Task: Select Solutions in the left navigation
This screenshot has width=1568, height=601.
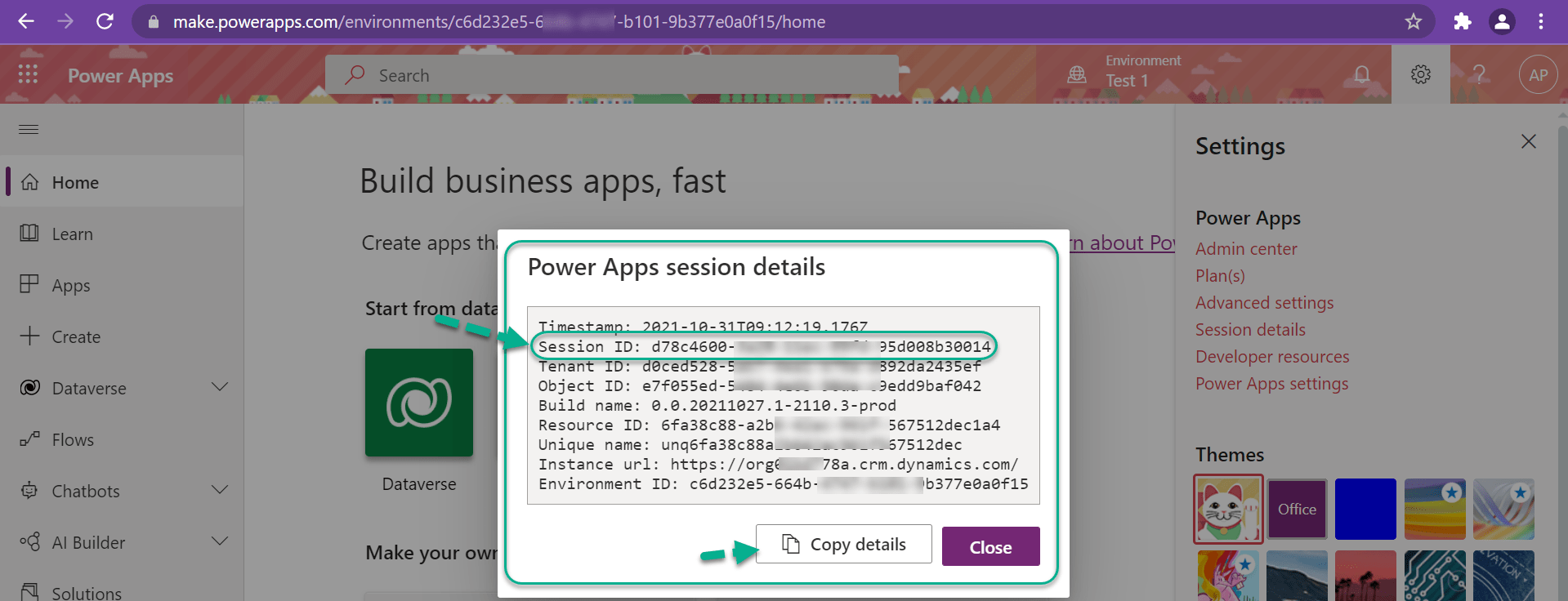Action: pyautogui.click(x=122, y=591)
